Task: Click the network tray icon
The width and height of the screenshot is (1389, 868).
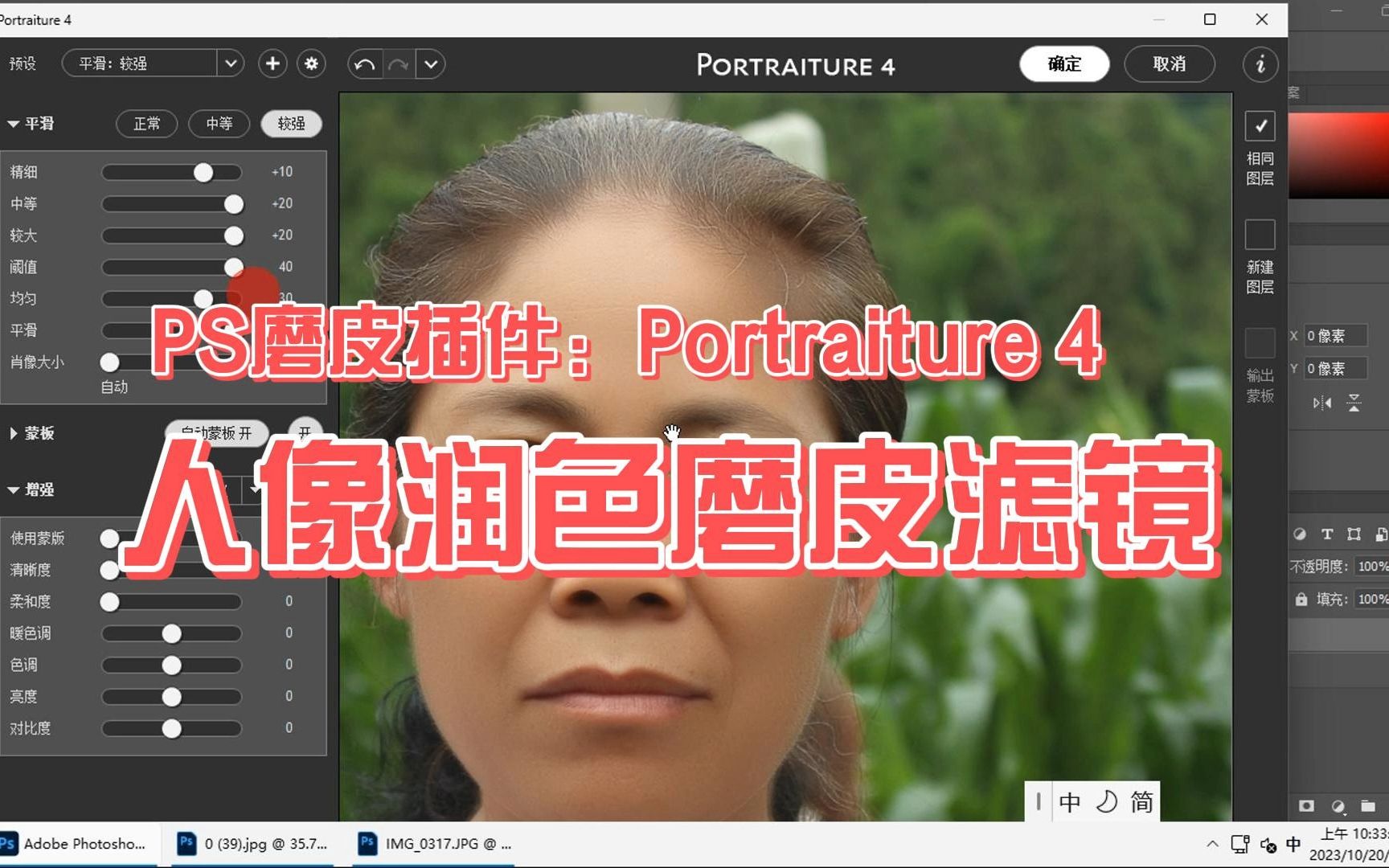Action: (1240, 845)
